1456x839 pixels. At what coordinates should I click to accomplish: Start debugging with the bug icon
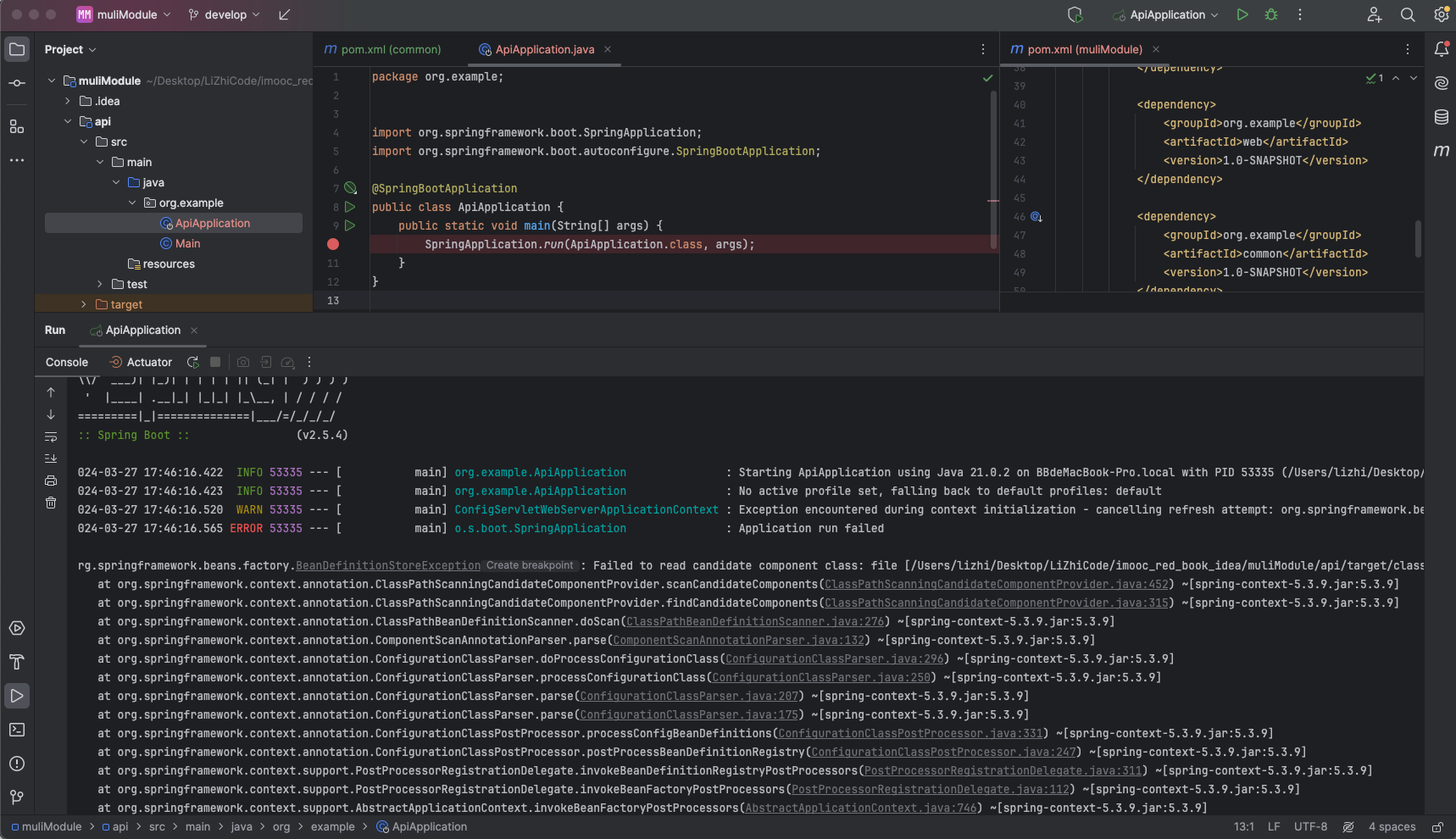1270,14
